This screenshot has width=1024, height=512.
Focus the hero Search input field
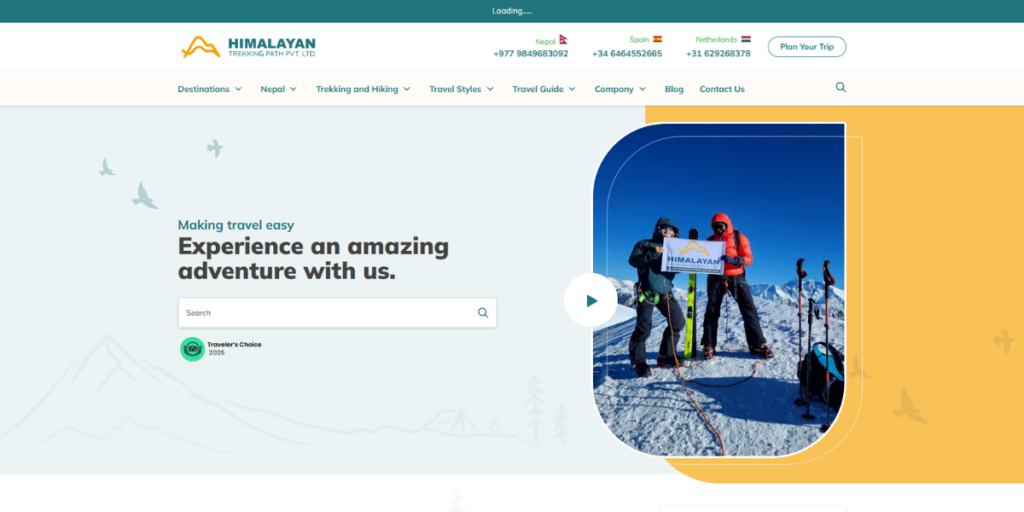(327, 313)
